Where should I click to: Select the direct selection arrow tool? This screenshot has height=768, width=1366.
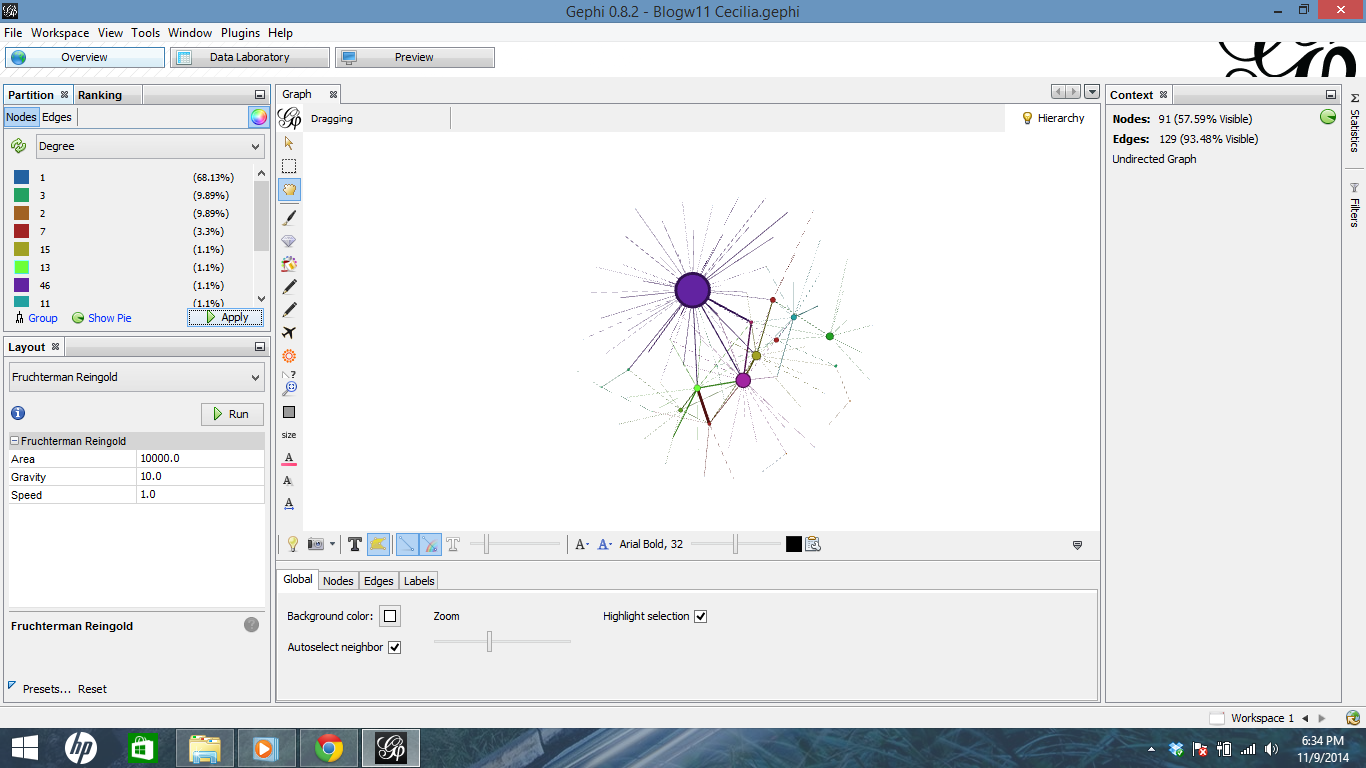[289, 143]
